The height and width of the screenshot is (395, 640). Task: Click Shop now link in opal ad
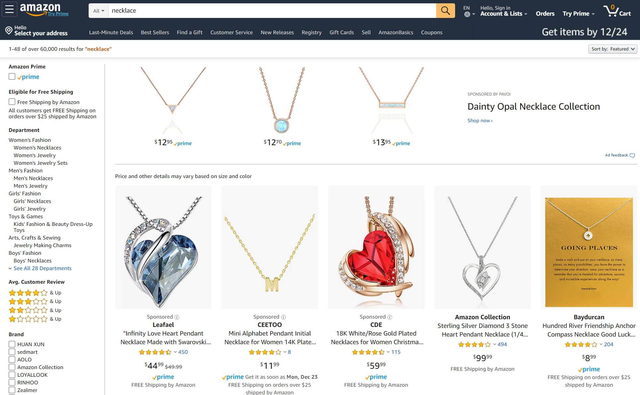point(480,121)
